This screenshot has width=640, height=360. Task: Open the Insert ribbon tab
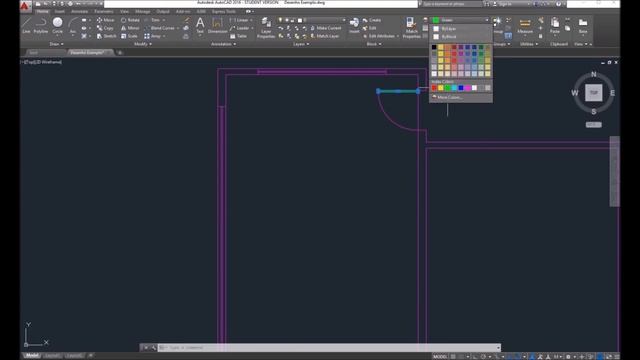60,11
